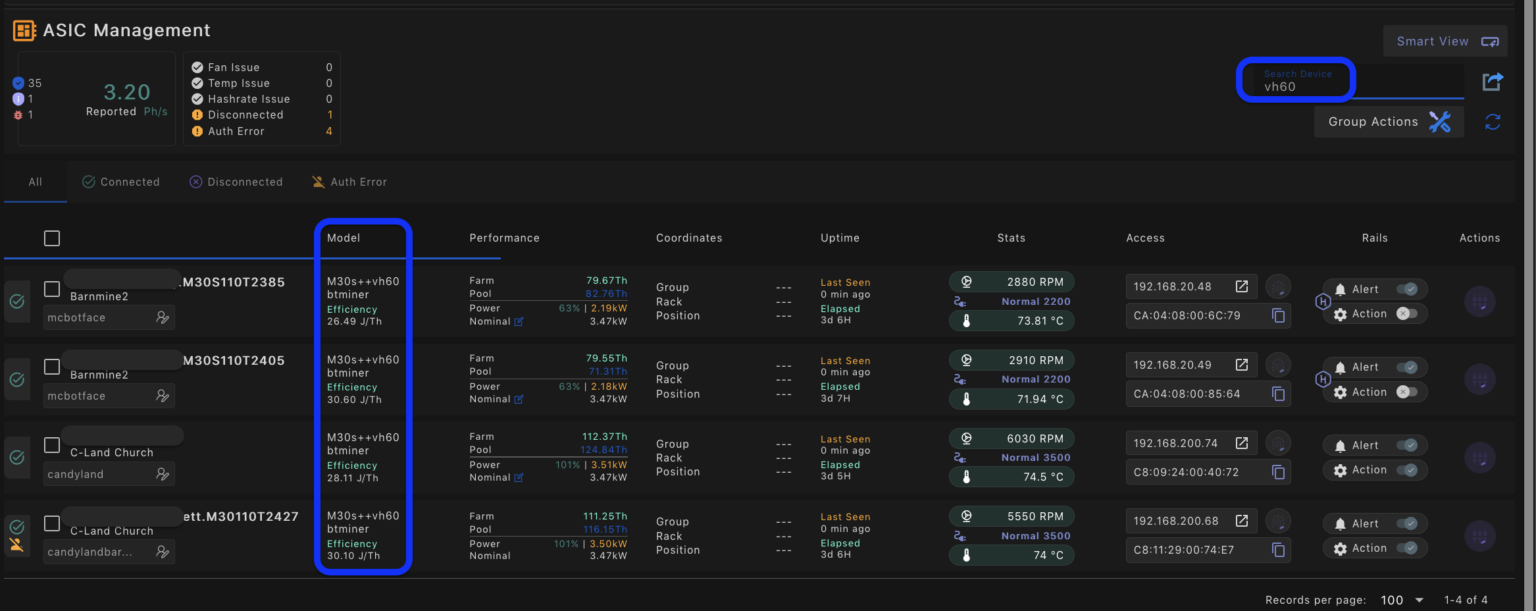This screenshot has width=1536, height=611.
Task: Switch to the Auth Error tab
Action: (x=349, y=182)
